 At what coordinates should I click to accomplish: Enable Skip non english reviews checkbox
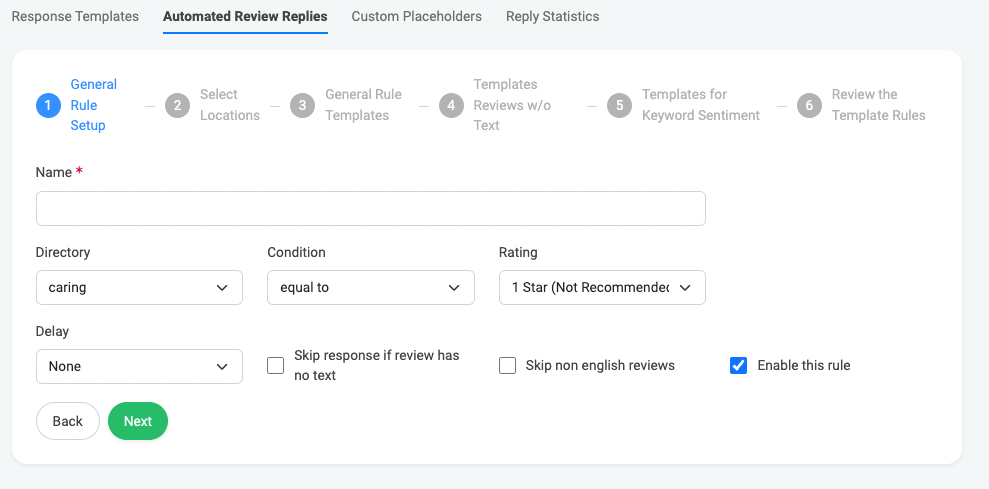coord(507,366)
